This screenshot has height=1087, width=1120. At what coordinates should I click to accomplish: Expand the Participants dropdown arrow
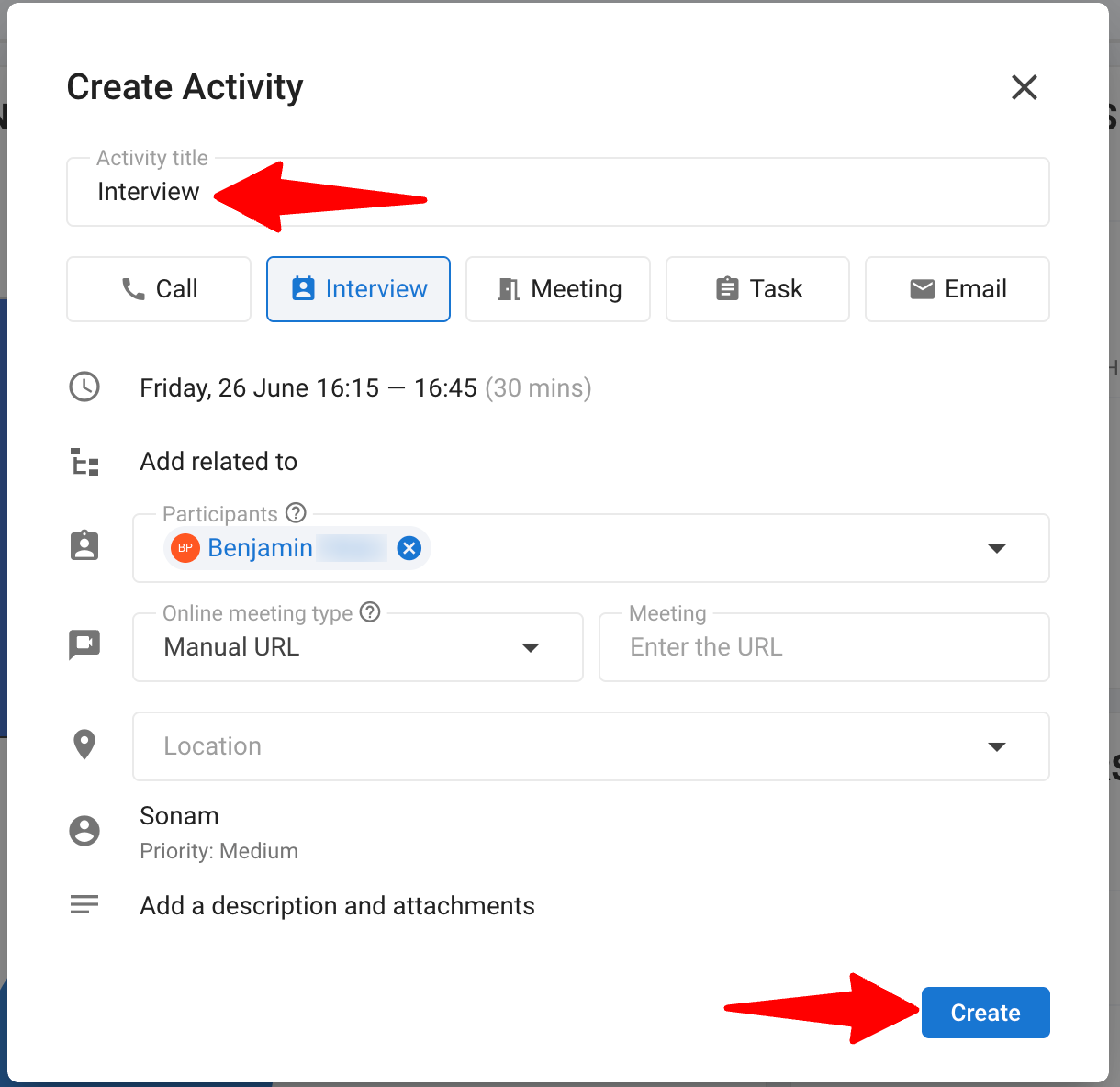997,548
